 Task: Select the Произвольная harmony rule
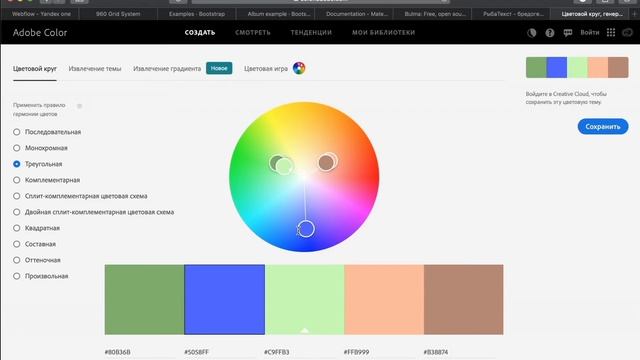coord(40,276)
